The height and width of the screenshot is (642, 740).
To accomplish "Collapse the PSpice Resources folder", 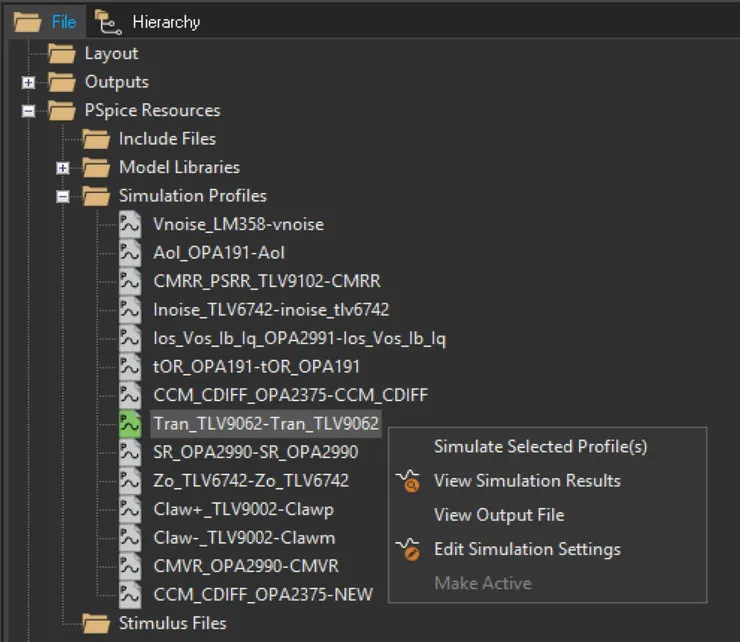I will (x=28, y=111).
